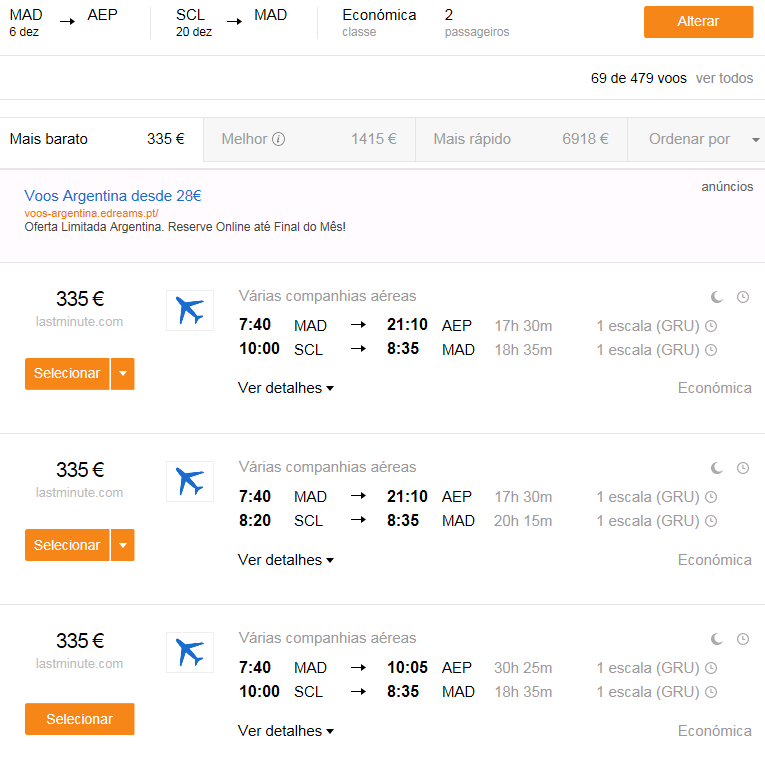Click the moon icon on the third result

(716, 639)
